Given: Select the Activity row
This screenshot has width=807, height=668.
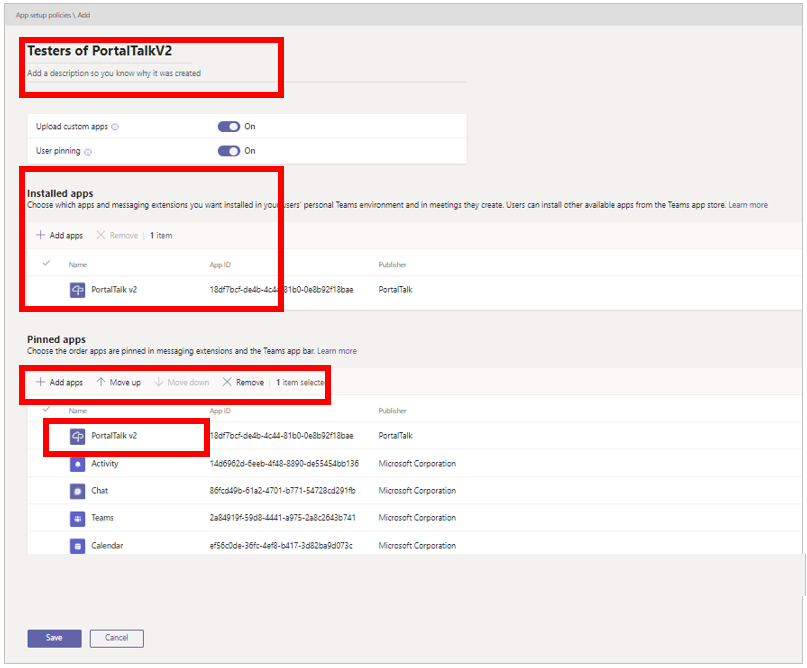Looking at the screenshot, I should (x=413, y=464).
